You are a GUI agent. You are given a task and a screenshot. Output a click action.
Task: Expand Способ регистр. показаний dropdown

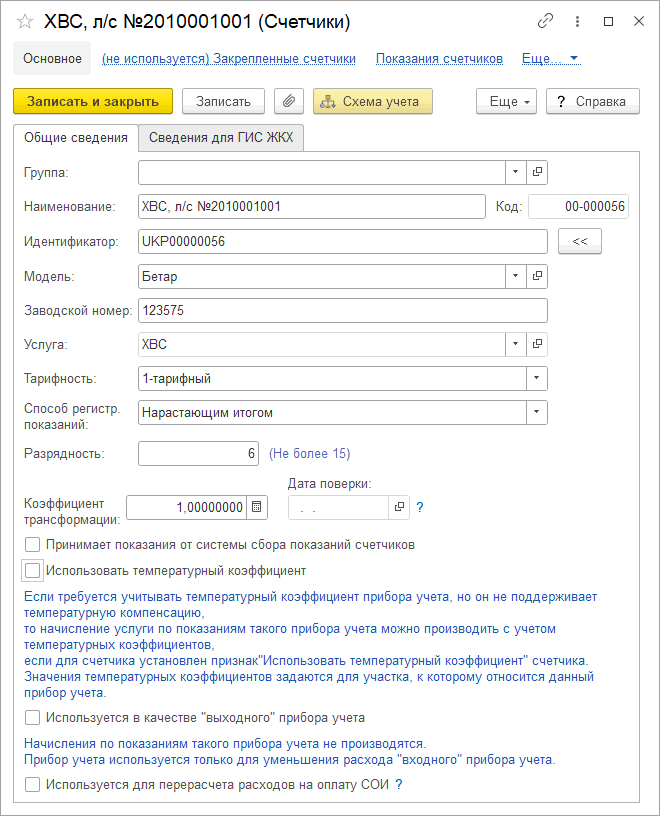[537, 412]
